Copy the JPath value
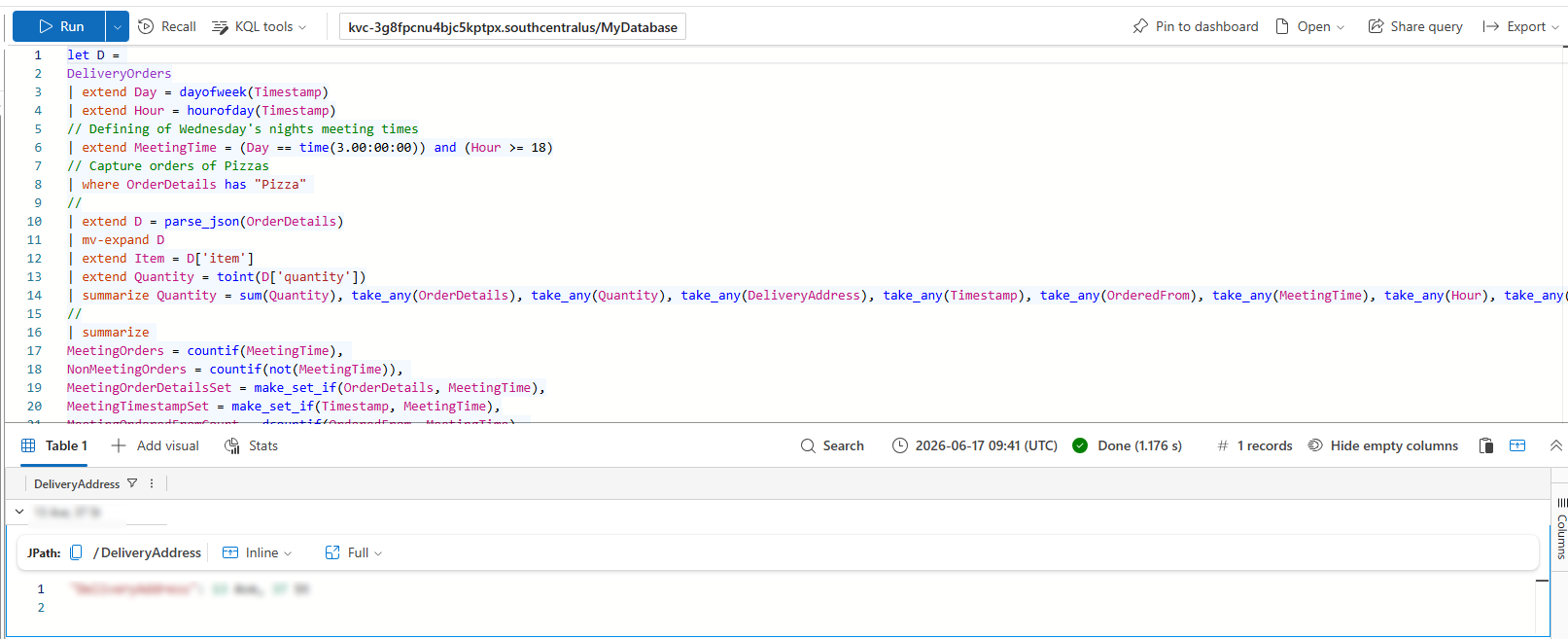Viewport: 1568px width, 639px height. 76,552
